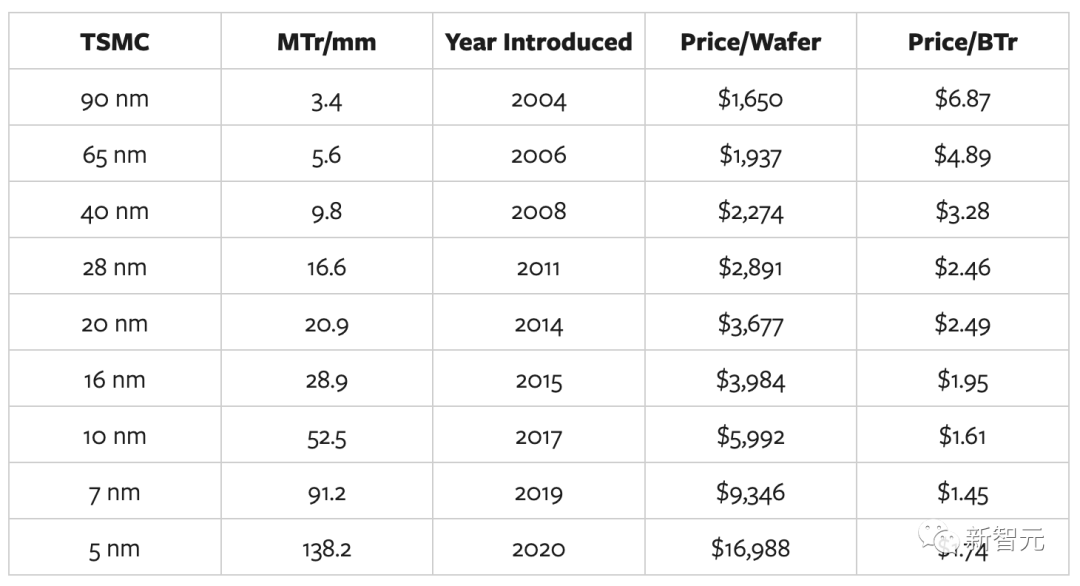Select the TSMC column header
This screenshot has width=1080, height=586.
coord(115,43)
